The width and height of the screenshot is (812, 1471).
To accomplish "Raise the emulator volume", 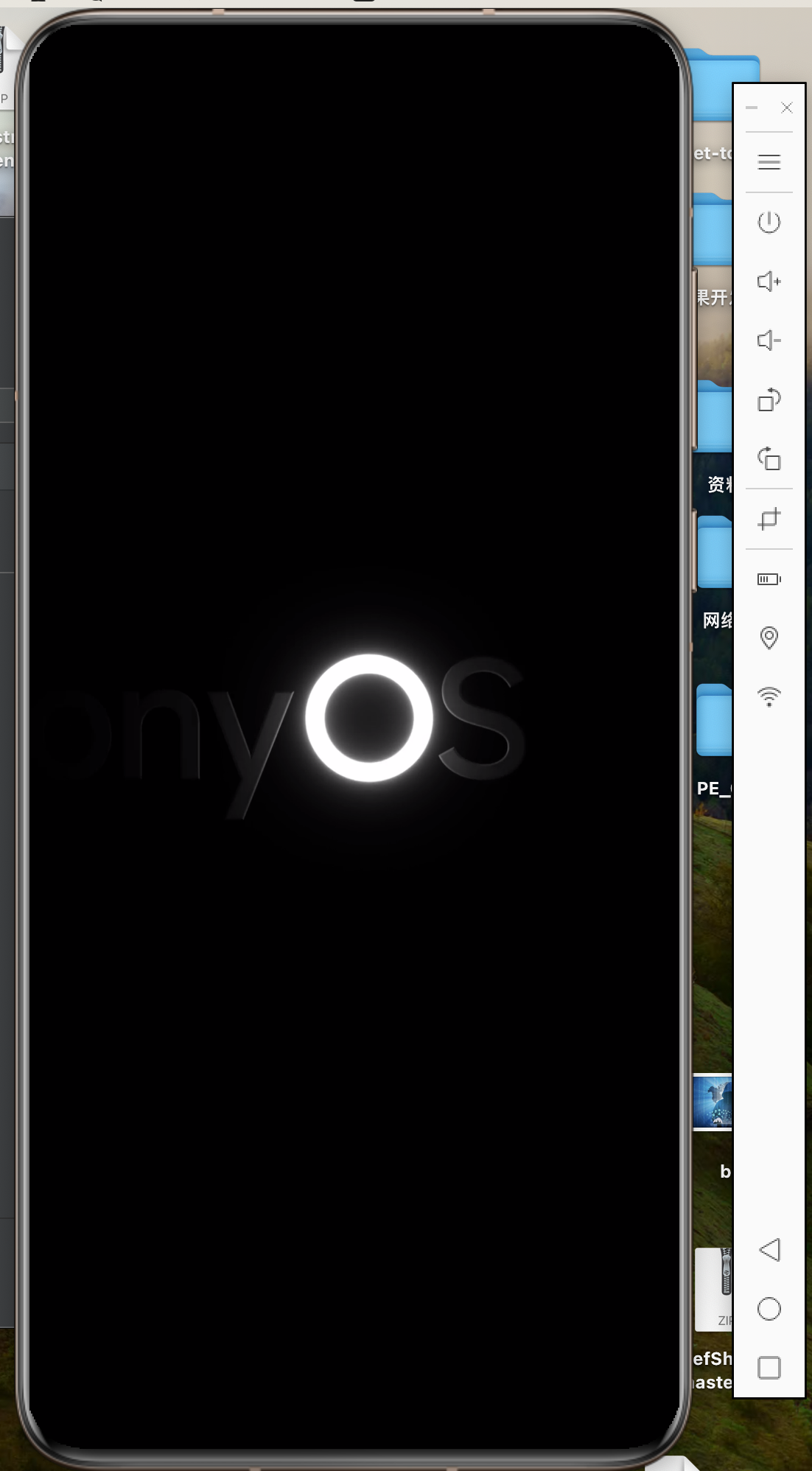I will 769,281.
